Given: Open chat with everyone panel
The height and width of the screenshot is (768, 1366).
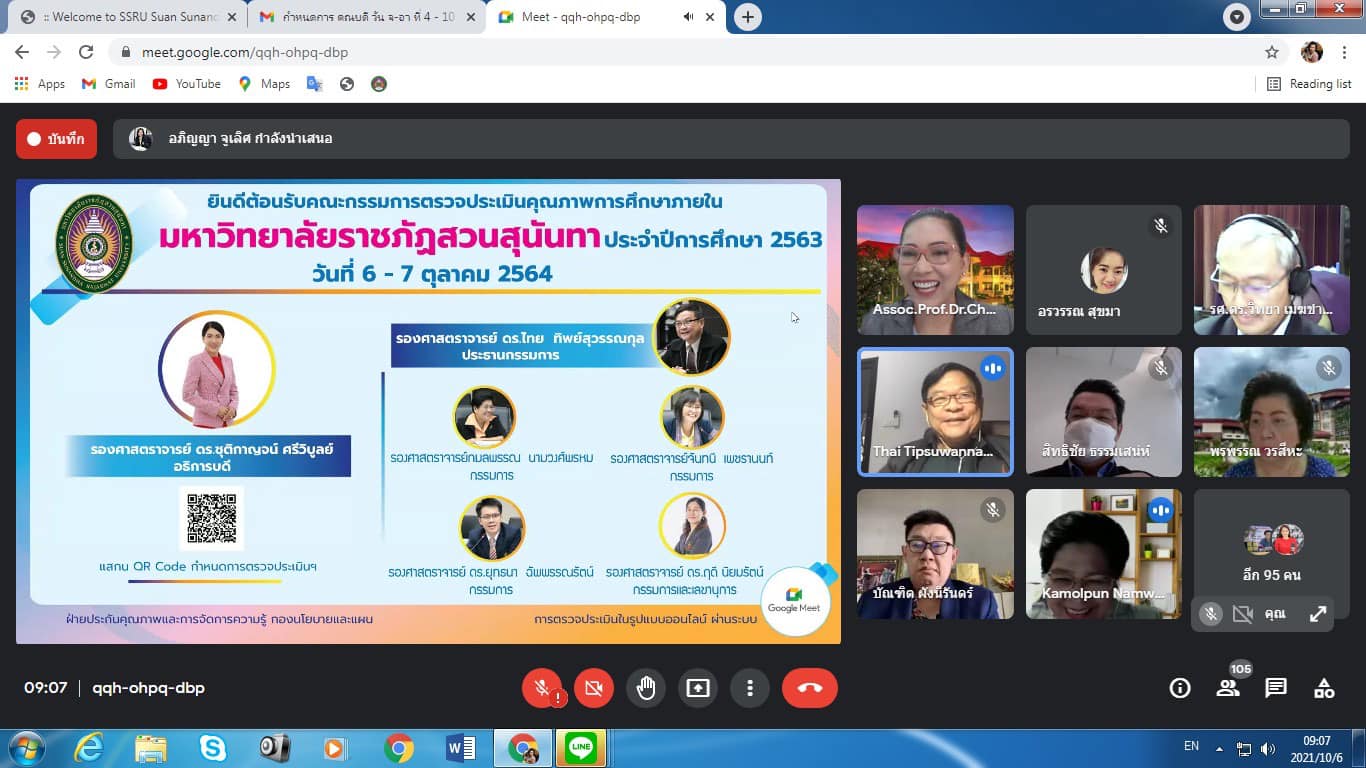Looking at the screenshot, I should [x=1276, y=688].
